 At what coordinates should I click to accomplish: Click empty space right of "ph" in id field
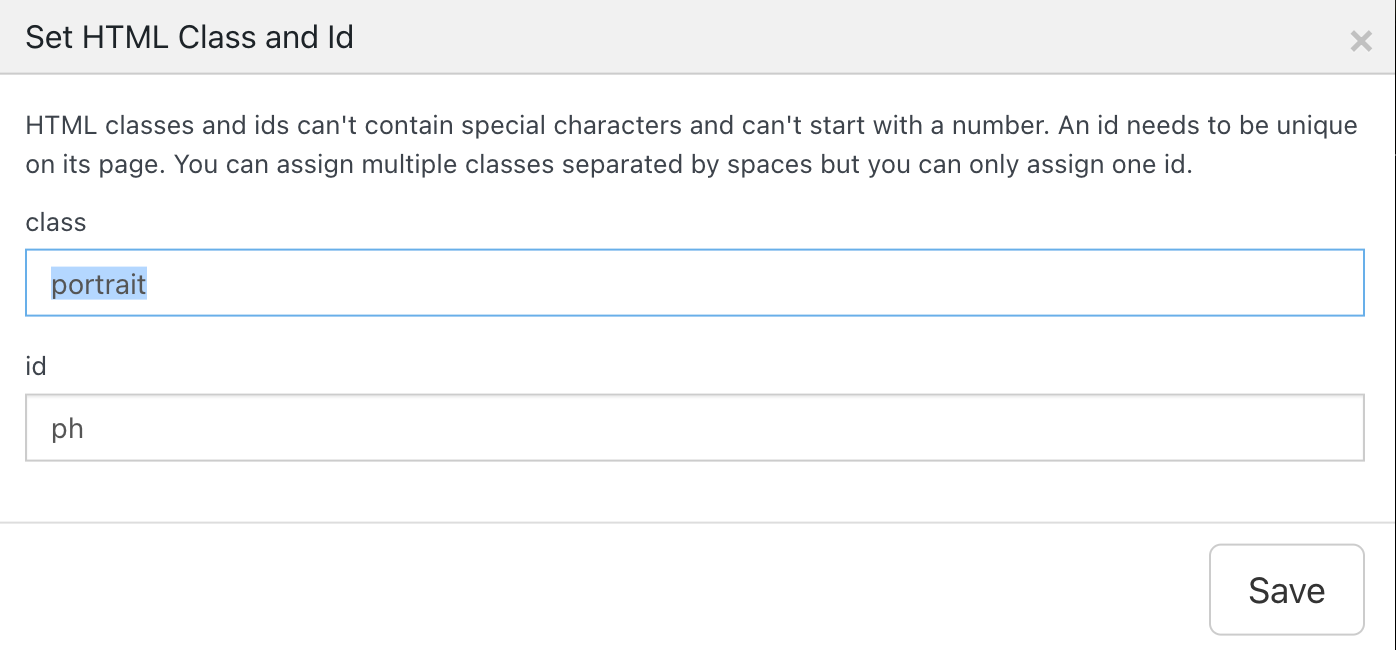700,428
